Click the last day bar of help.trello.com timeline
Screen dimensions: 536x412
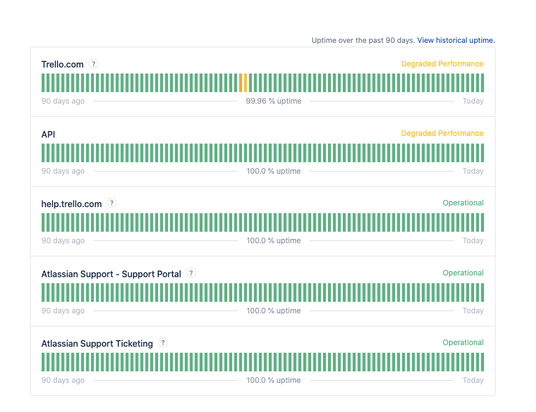click(x=482, y=222)
